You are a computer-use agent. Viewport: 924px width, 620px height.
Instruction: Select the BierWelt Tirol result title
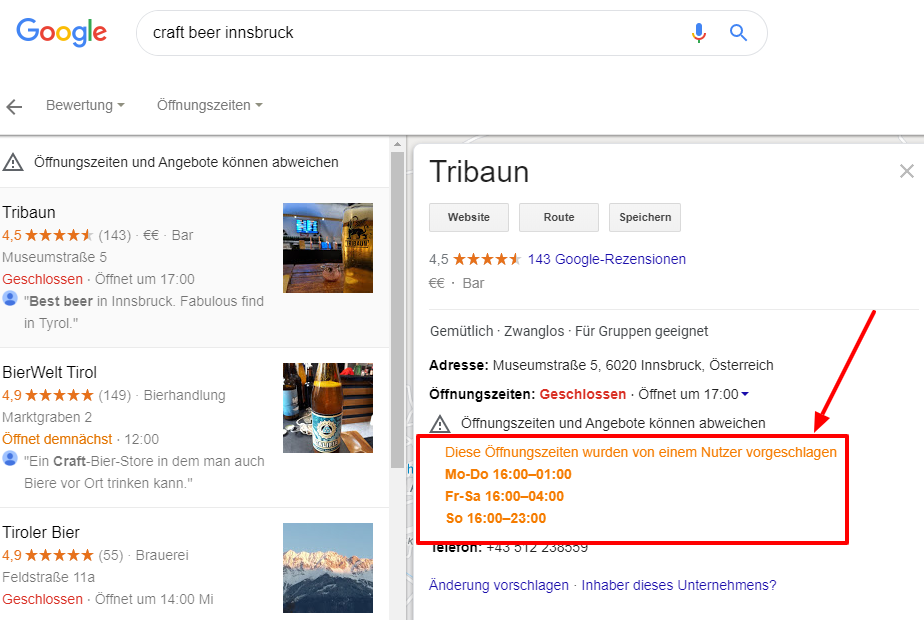pos(50,372)
